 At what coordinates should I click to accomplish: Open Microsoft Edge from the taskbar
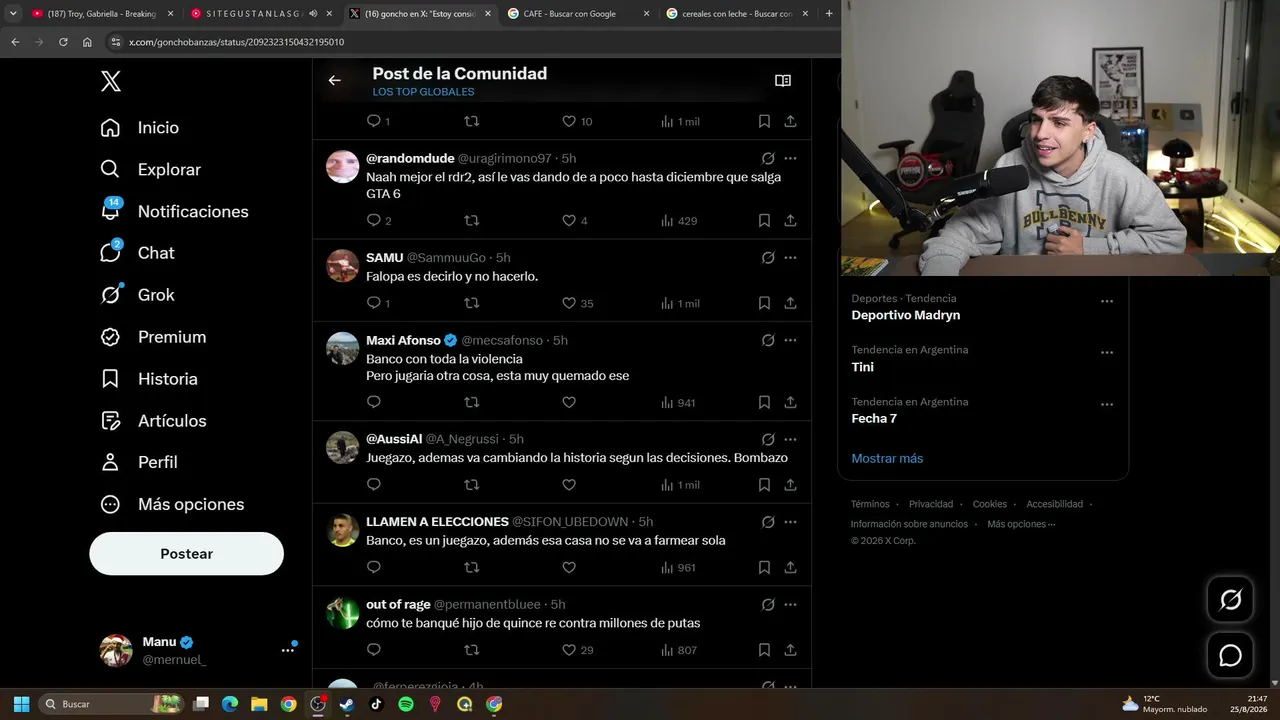pyautogui.click(x=230, y=704)
